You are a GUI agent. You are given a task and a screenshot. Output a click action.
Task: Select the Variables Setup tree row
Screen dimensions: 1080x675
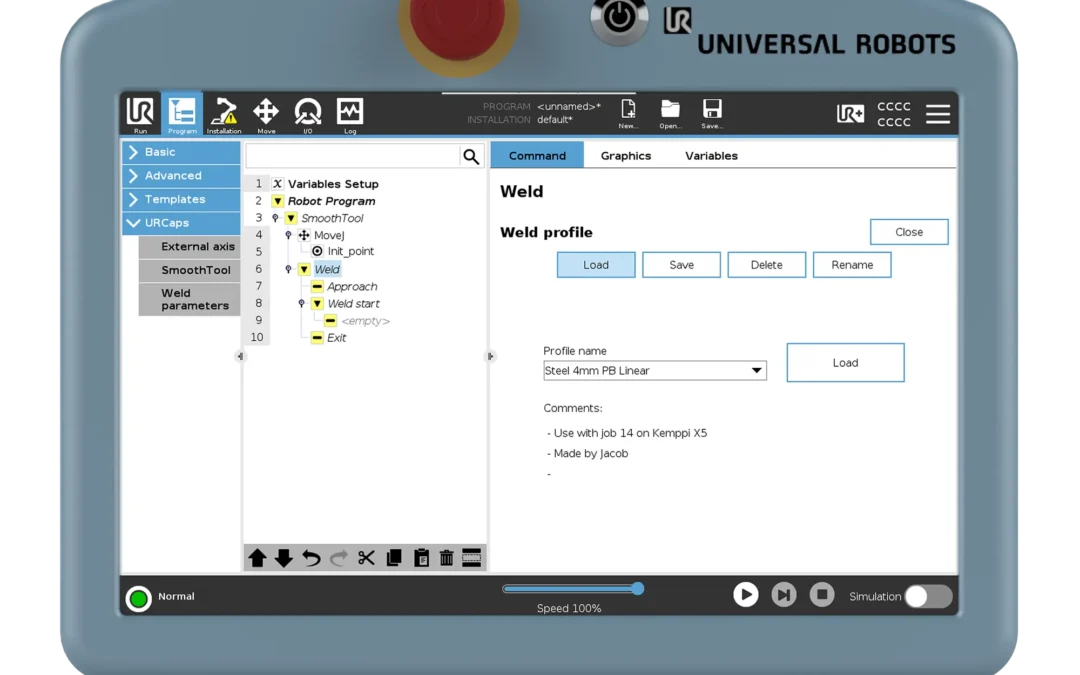333,185
